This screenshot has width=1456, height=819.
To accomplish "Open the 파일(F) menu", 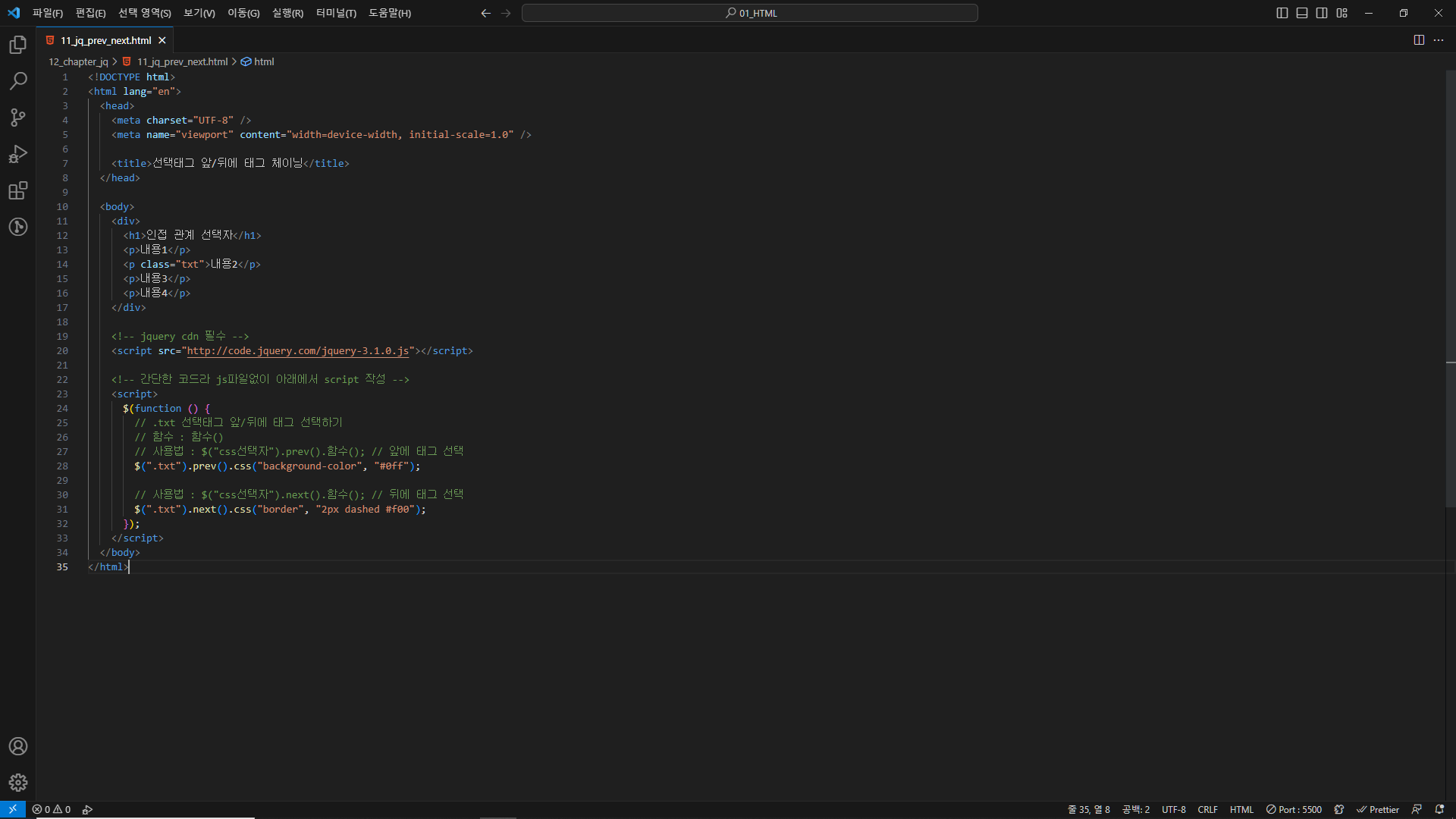I will 48,13.
